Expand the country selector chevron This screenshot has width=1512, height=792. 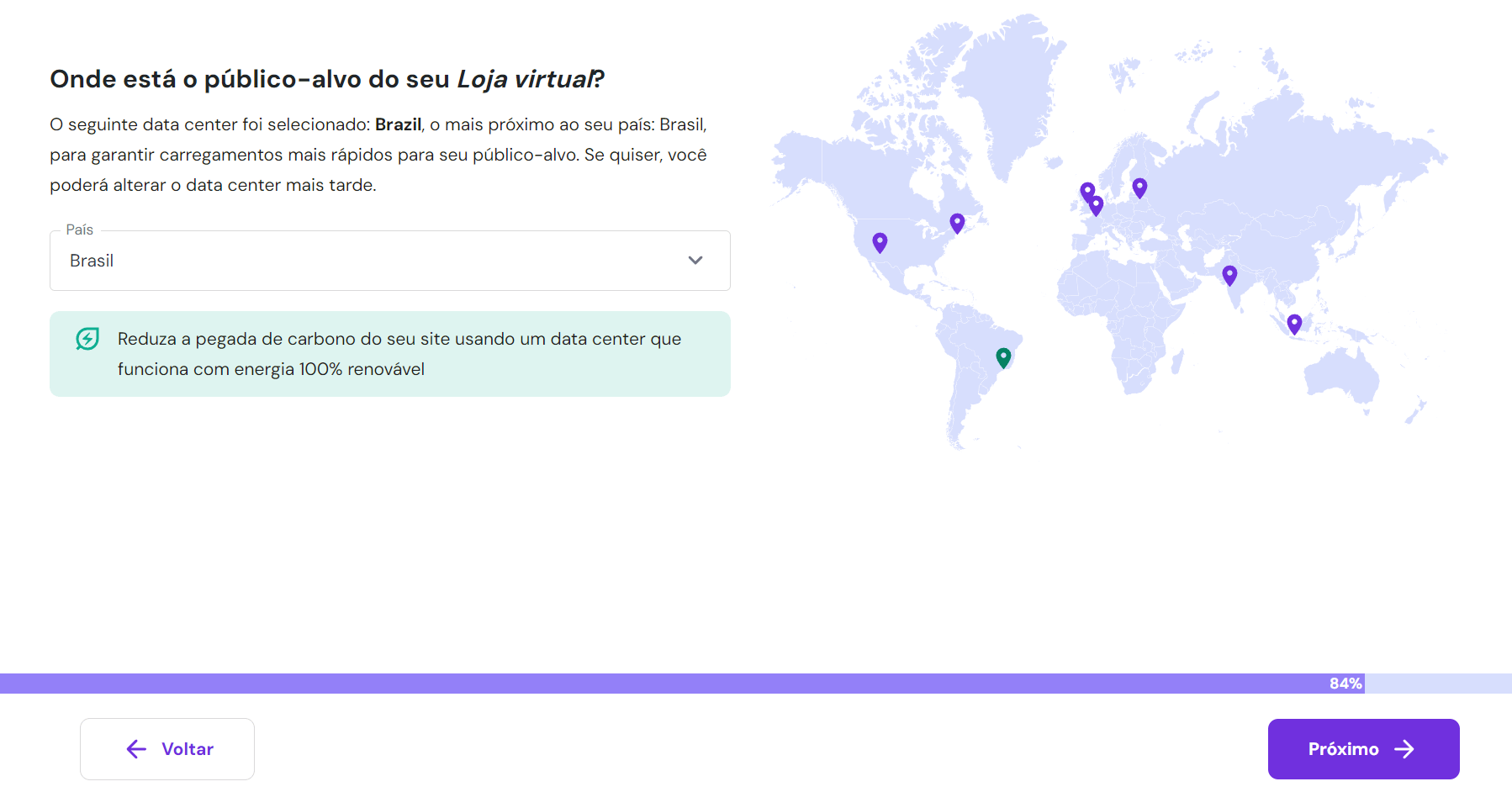[x=695, y=261]
